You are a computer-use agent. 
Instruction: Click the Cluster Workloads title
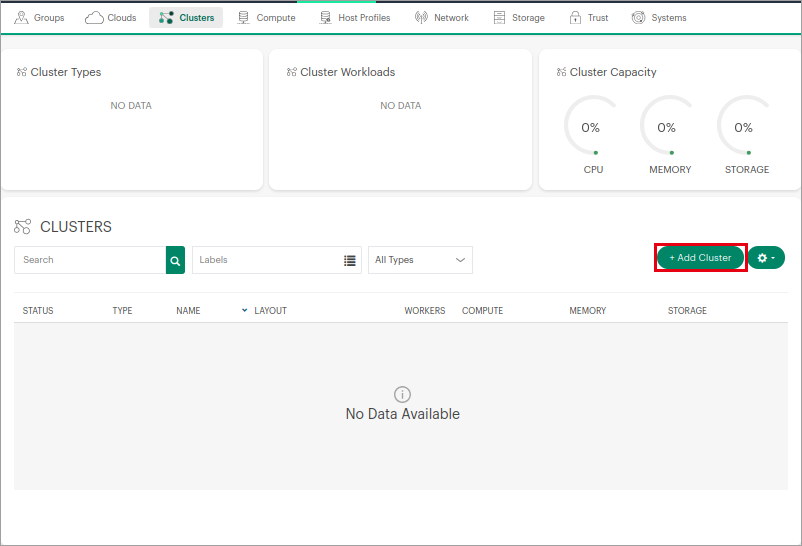click(347, 72)
